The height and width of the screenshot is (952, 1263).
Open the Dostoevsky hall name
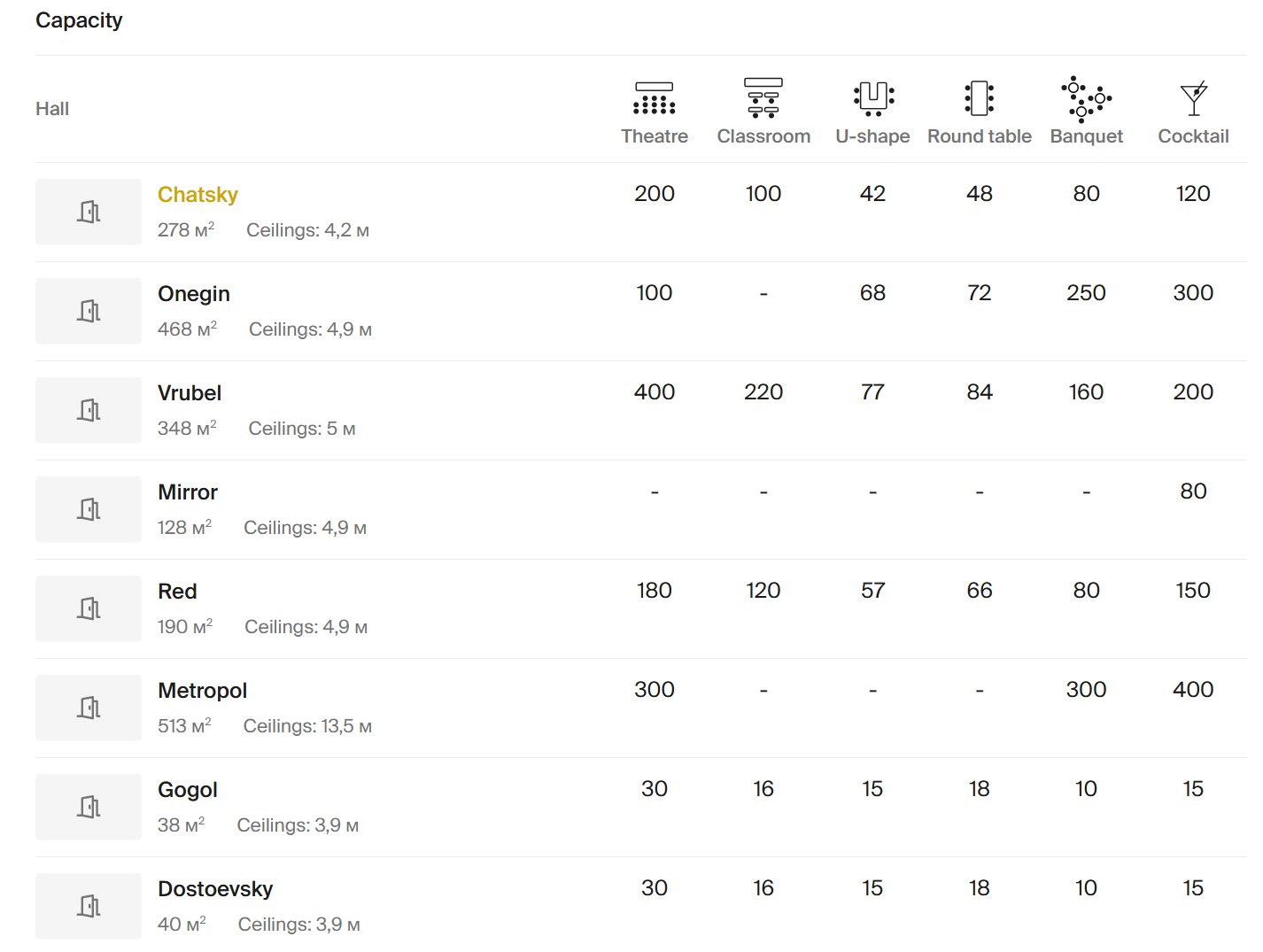(x=215, y=889)
